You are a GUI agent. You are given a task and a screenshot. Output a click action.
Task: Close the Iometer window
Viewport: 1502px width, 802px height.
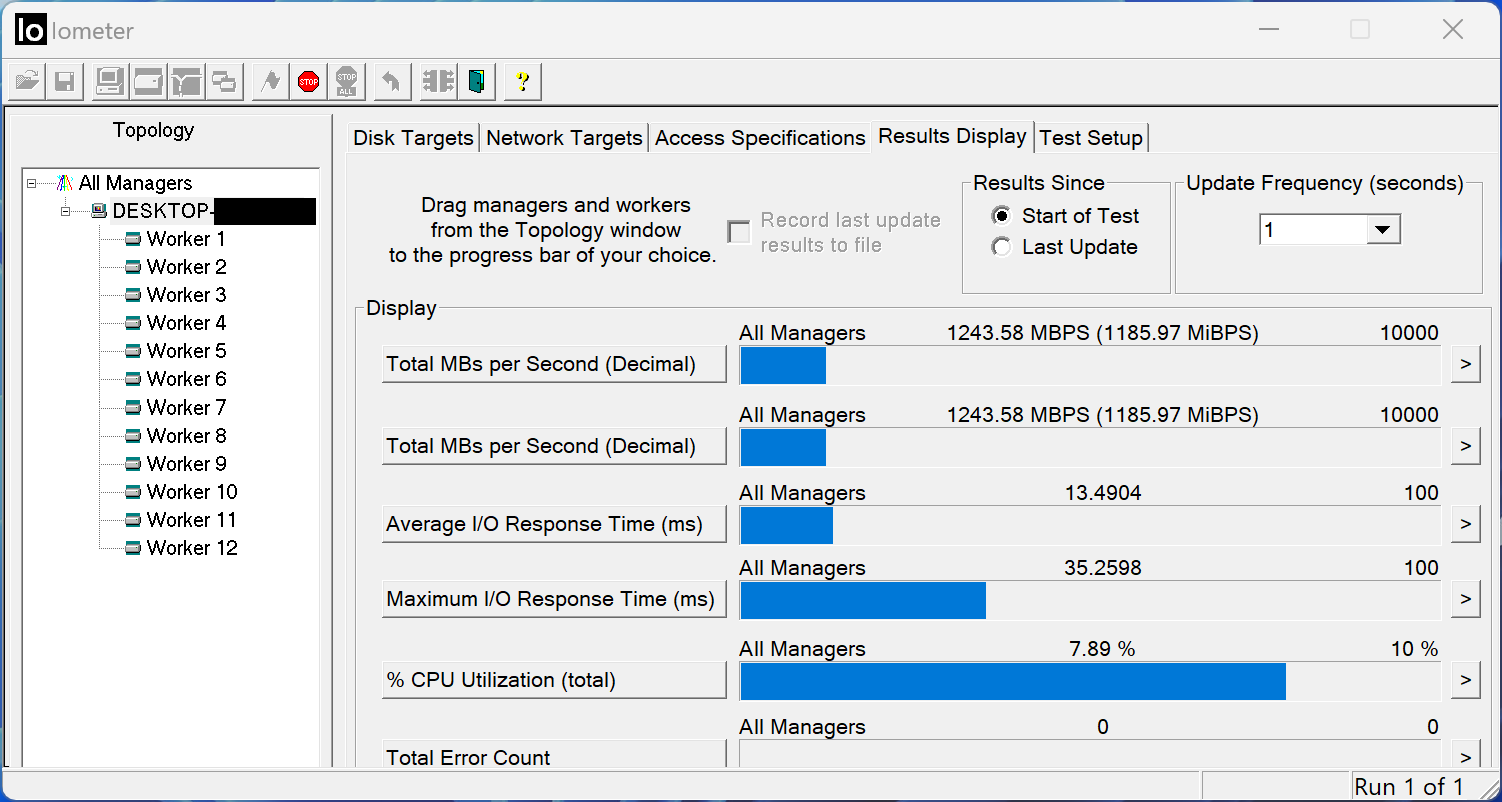point(1453,30)
